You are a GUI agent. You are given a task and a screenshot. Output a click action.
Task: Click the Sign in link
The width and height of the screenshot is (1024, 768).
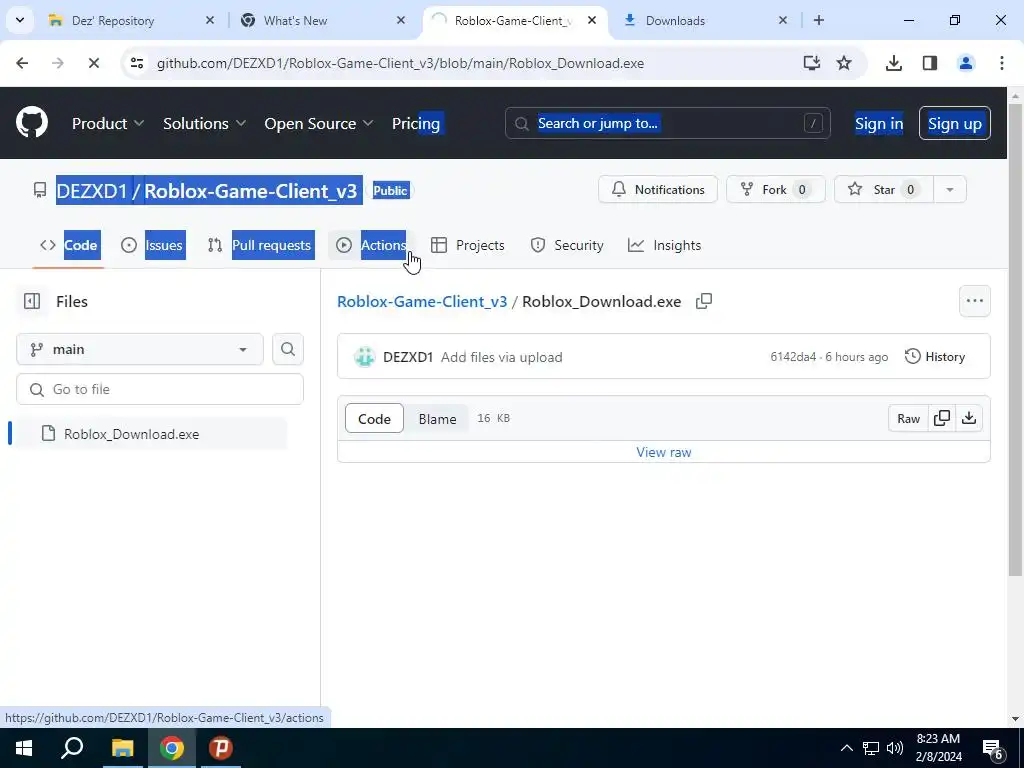click(x=879, y=123)
